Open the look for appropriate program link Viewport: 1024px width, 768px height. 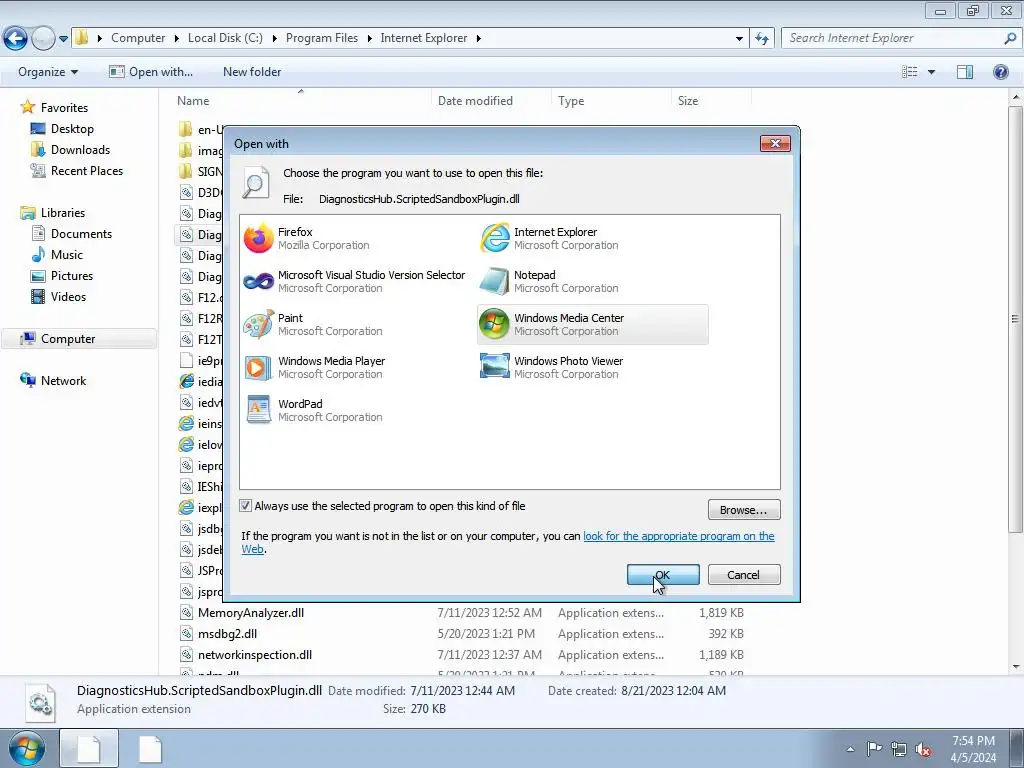[x=679, y=536]
